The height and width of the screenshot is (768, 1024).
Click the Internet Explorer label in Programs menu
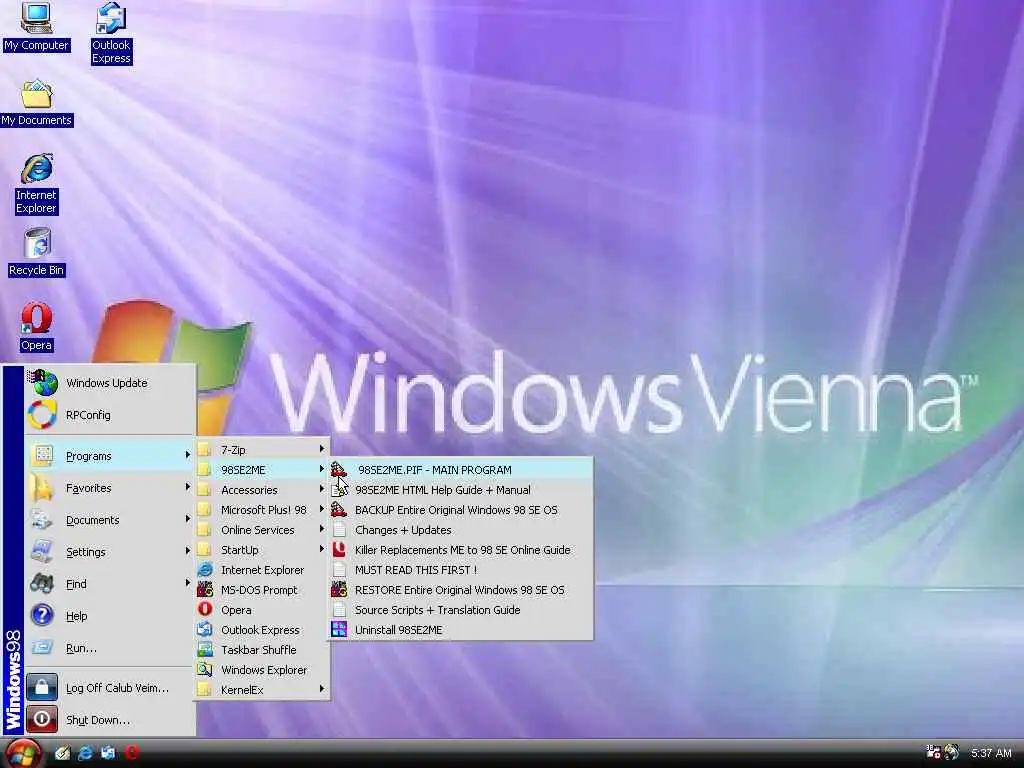coord(263,570)
